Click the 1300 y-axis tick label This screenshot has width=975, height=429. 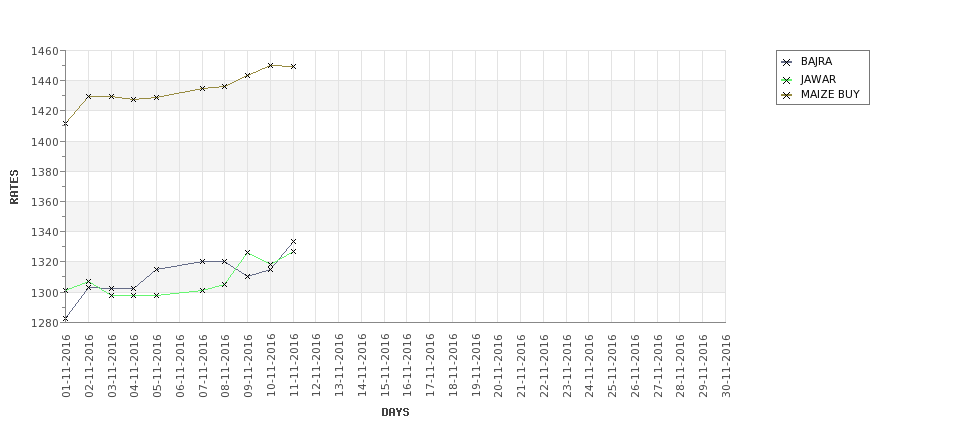[x=45, y=293]
